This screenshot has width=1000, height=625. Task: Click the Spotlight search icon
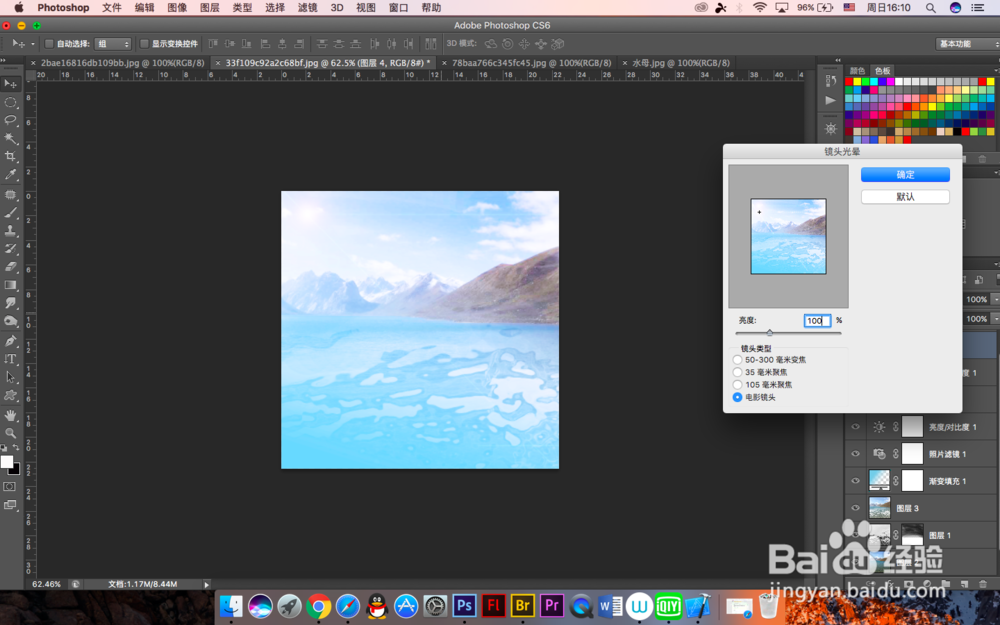[x=930, y=8]
